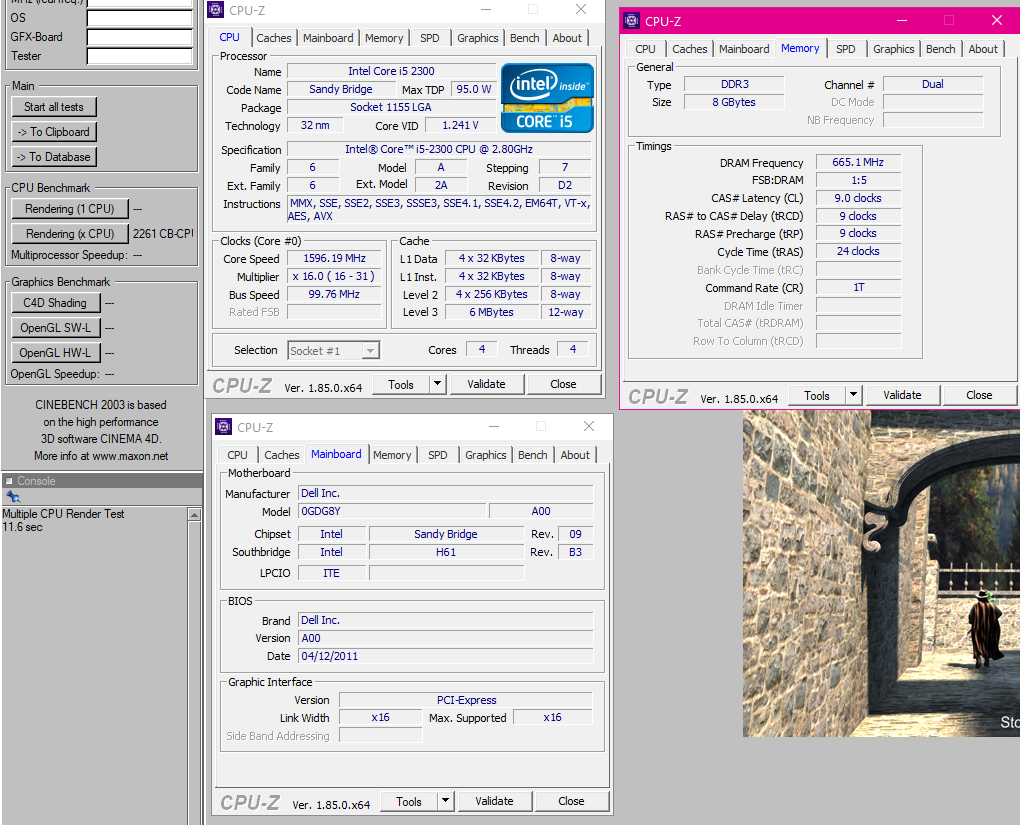Click the CPU-Z app icon in Memory window title bar
The image size is (1020, 825).
coord(631,20)
